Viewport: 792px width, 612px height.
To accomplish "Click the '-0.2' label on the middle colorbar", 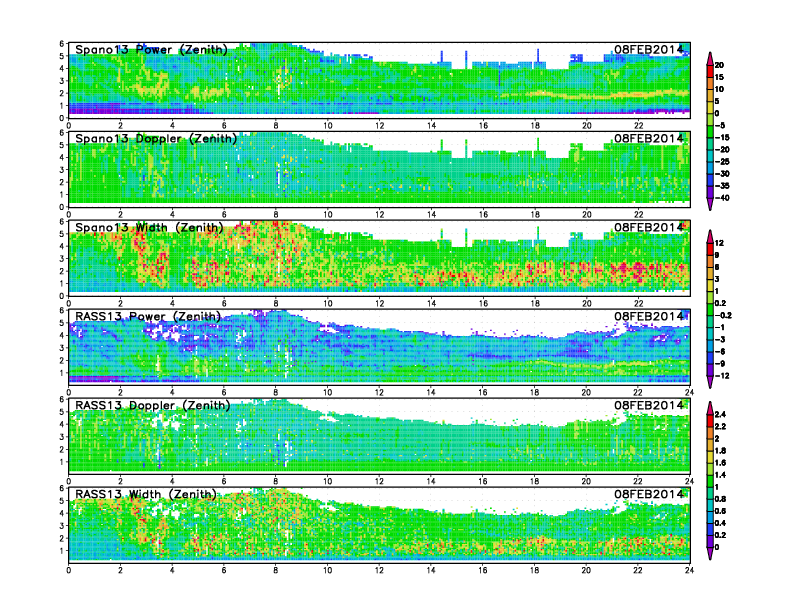I will [723, 316].
